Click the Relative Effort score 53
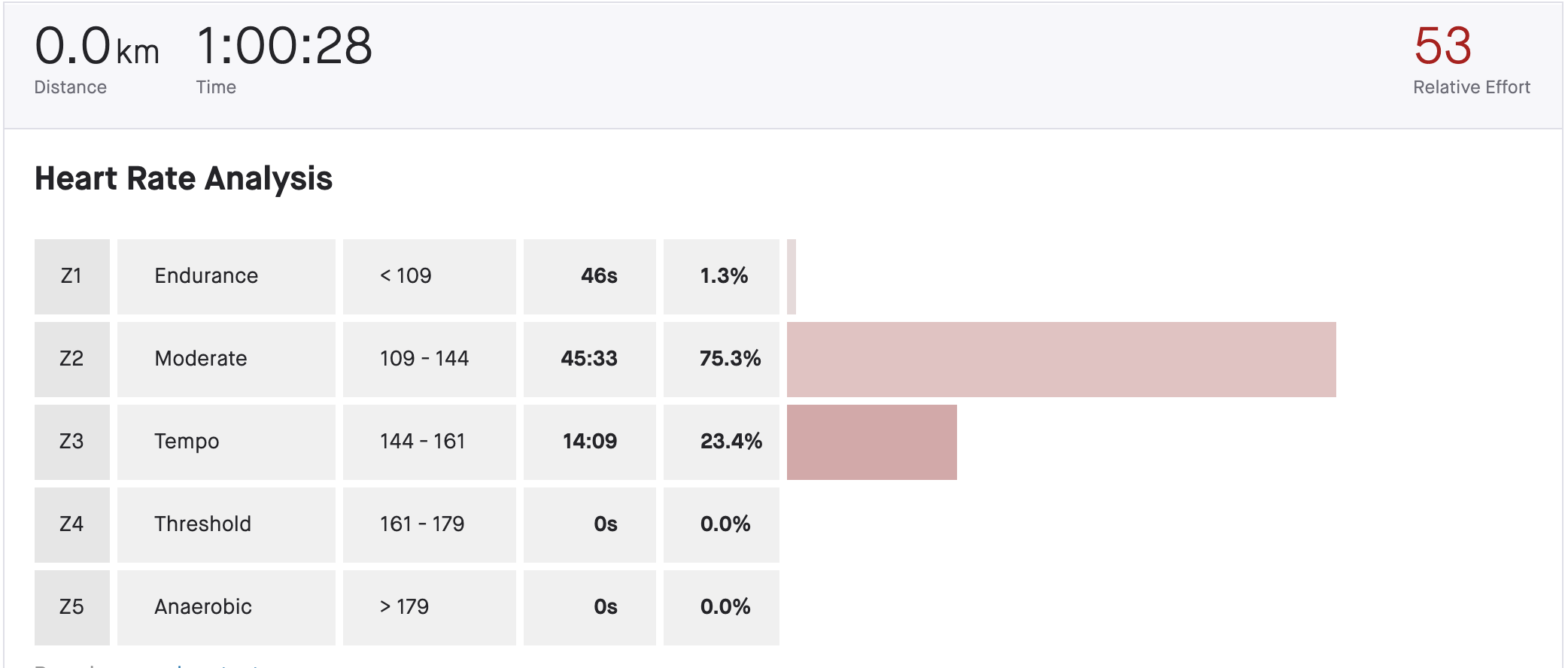This screenshot has width=1568, height=668. tap(1442, 46)
